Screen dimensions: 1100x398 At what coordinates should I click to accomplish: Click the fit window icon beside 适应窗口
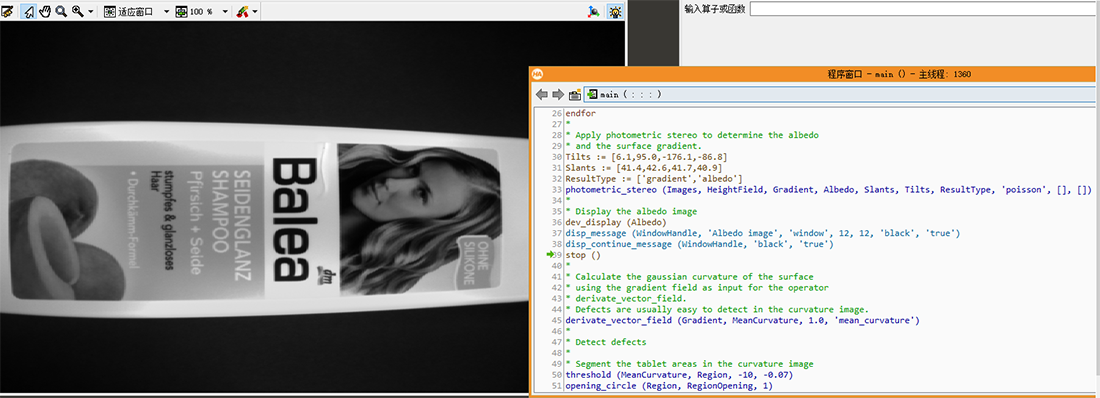click(x=109, y=12)
